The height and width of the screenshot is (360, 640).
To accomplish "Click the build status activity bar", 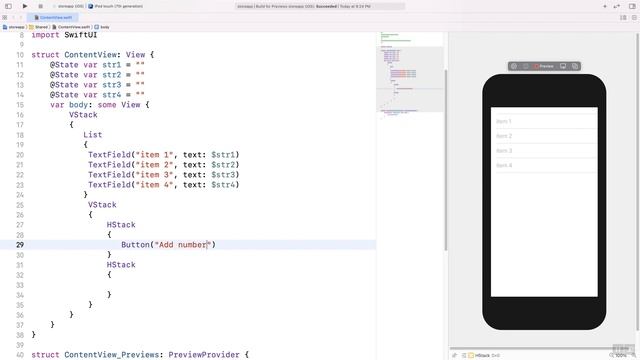I will [x=320, y=6].
